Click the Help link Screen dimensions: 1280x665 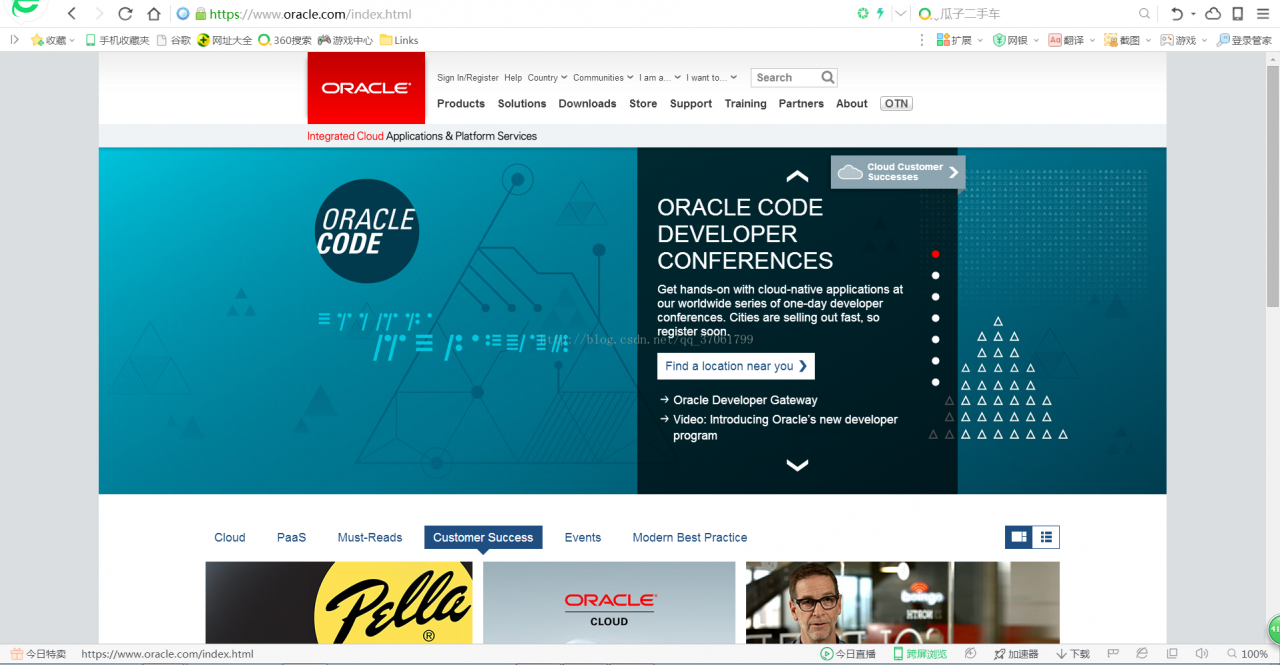coord(513,78)
